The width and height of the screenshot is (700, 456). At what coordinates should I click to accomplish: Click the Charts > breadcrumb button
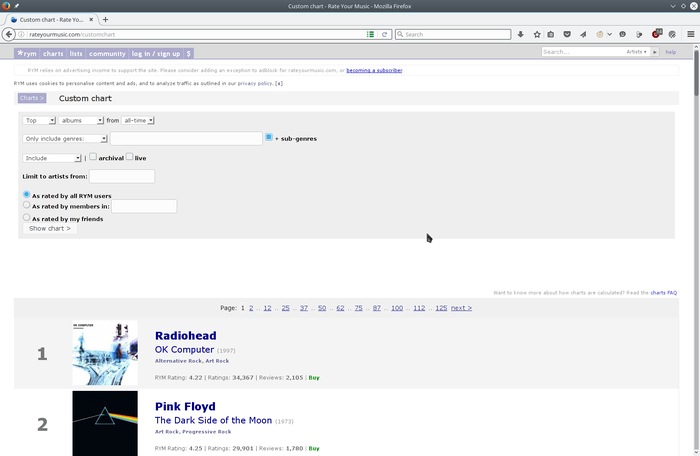tap(32, 98)
